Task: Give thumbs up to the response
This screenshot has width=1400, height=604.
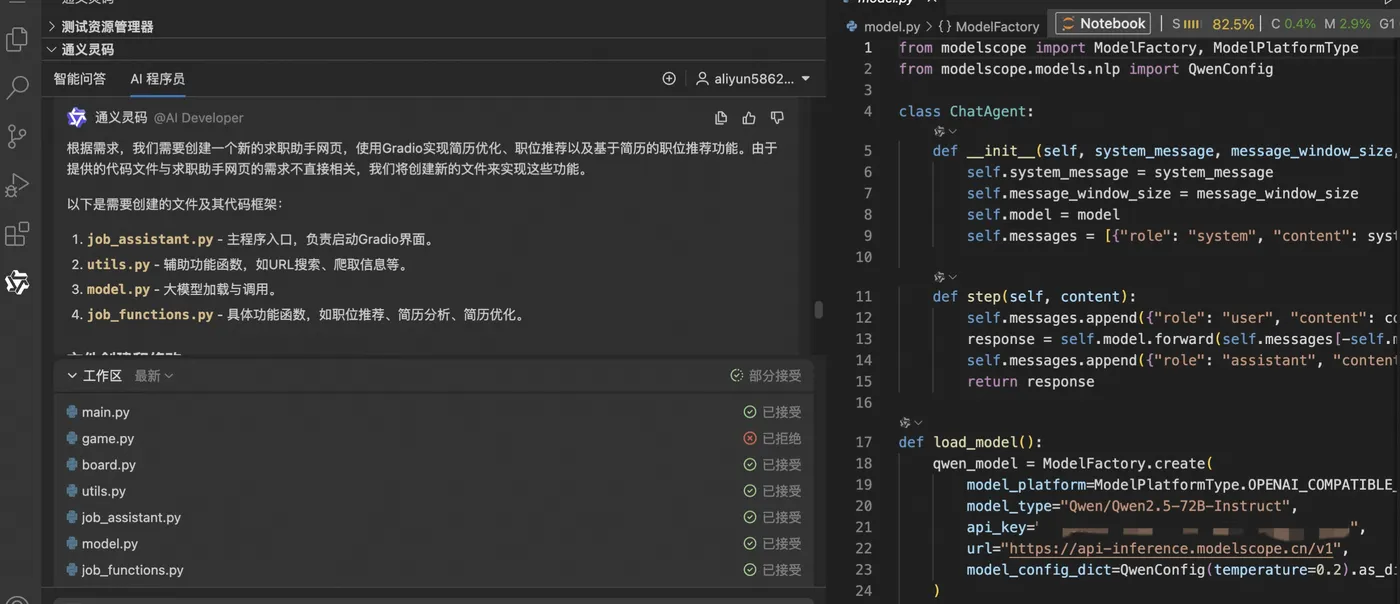Action: coord(749,118)
